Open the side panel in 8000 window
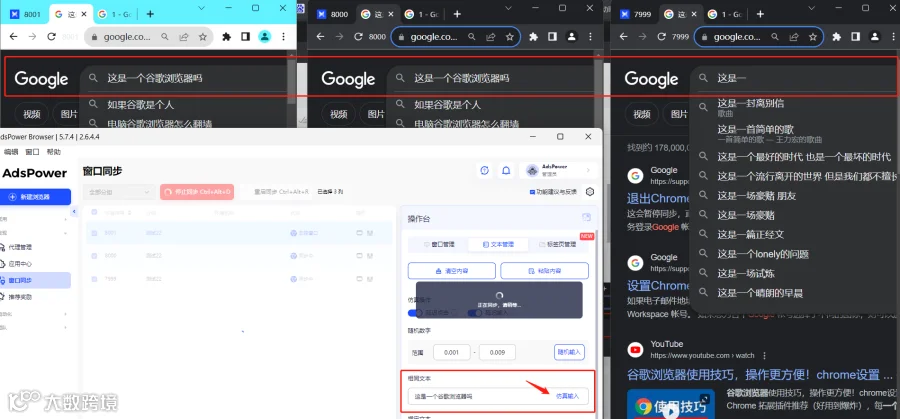The width and height of the screenshot is (900, 419). [x=552, y=37]
